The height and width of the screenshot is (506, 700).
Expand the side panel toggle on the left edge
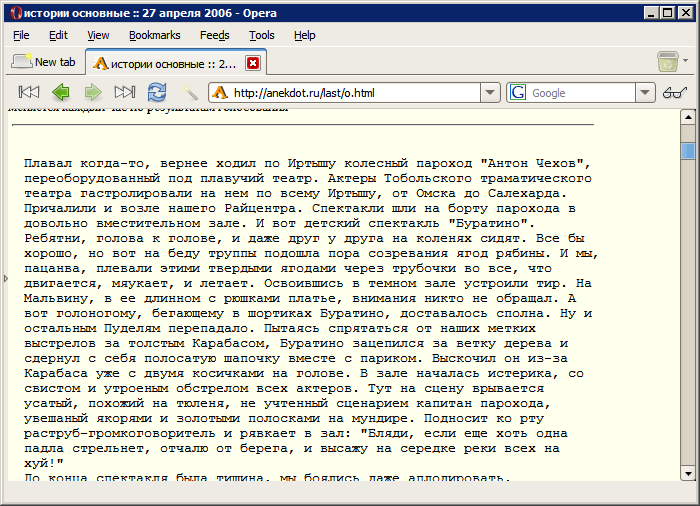(x=5, y=279)
